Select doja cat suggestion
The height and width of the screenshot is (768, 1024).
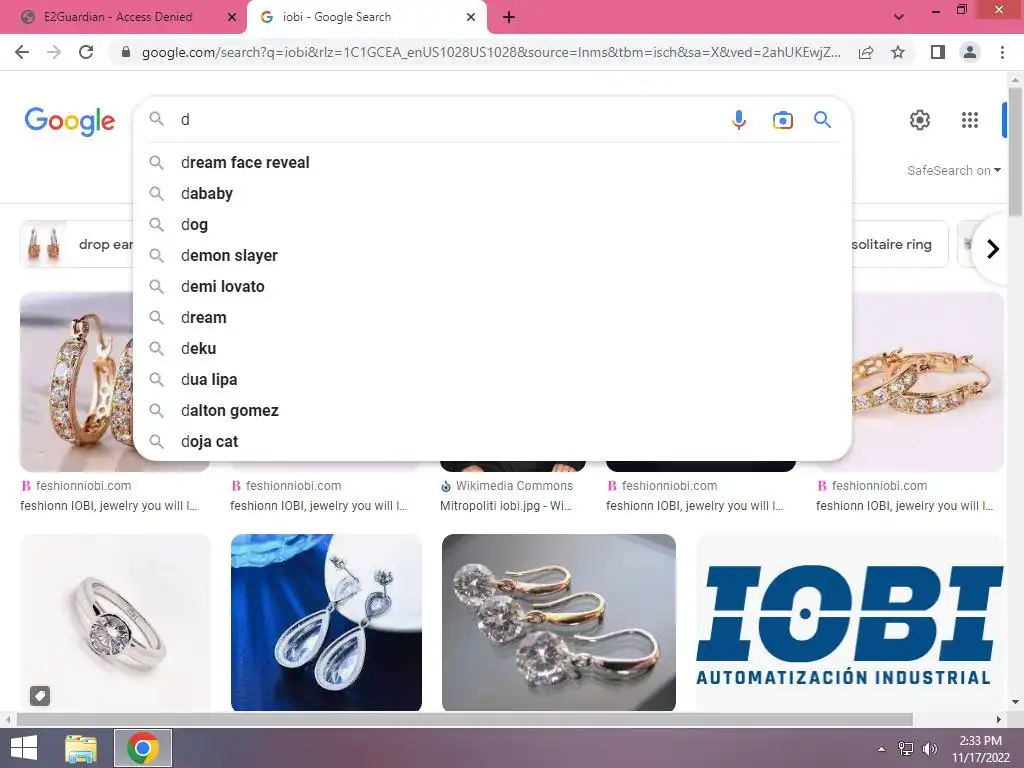point(492,441)
